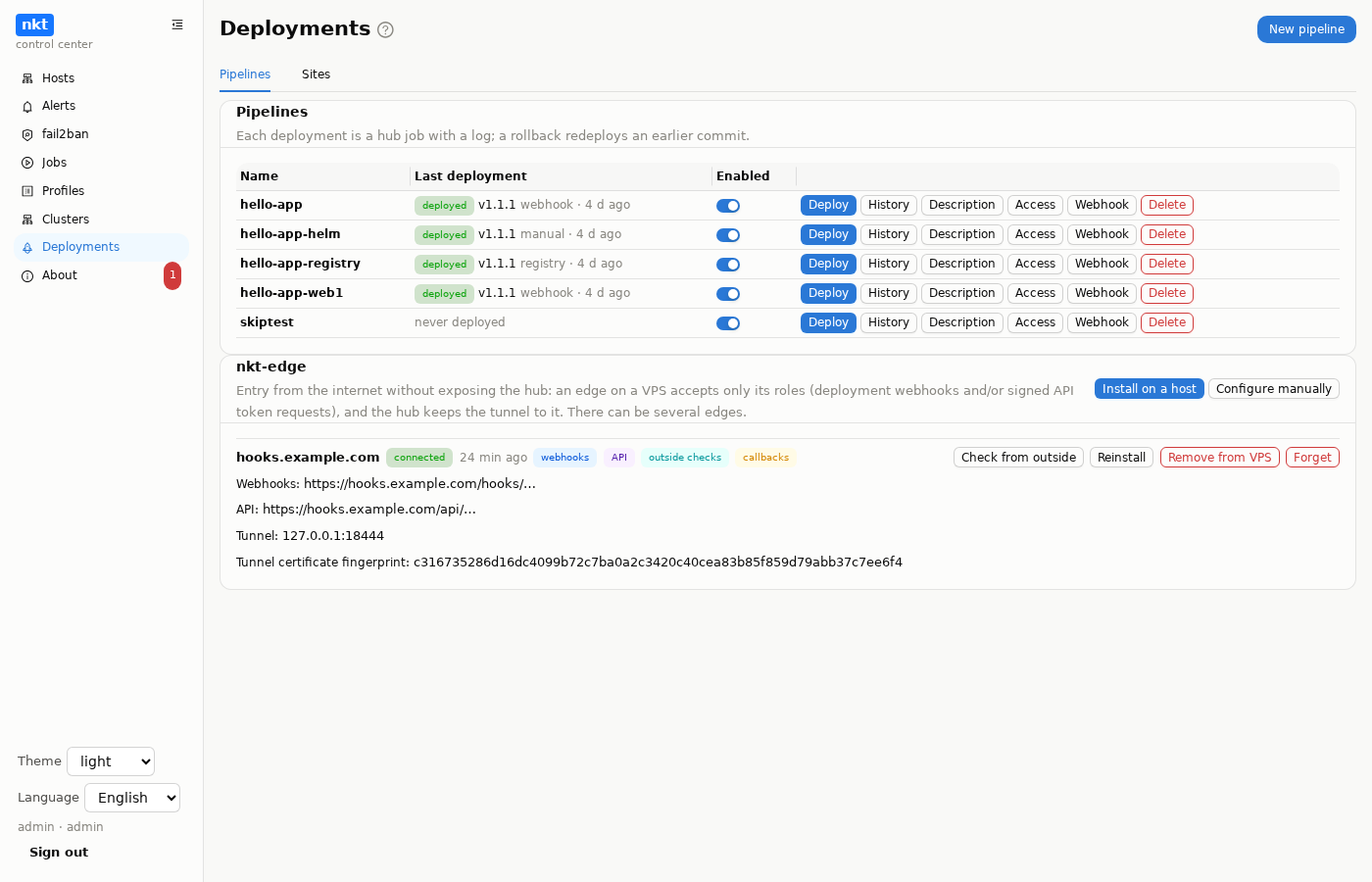The height and width of the screenshot is (882, 1372).
Task: Sign out of the control center
Action: [59, 853]
